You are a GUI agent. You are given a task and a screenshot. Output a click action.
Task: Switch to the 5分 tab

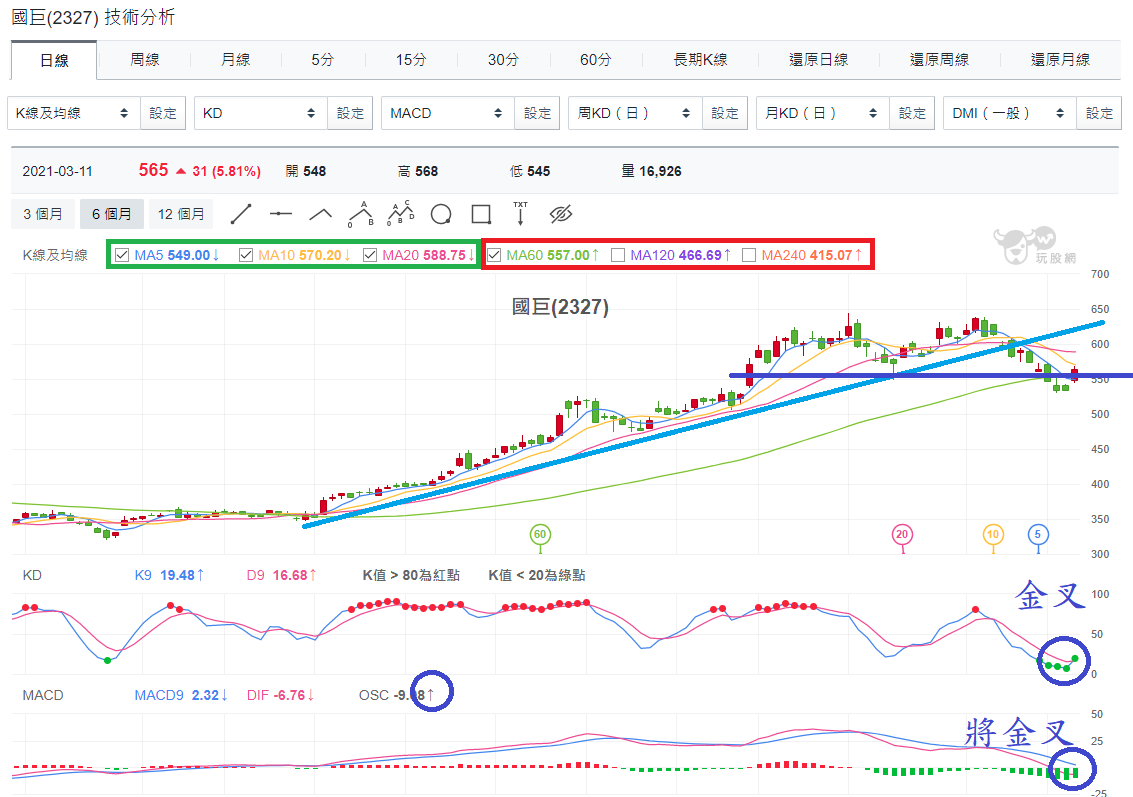point(323,60)
